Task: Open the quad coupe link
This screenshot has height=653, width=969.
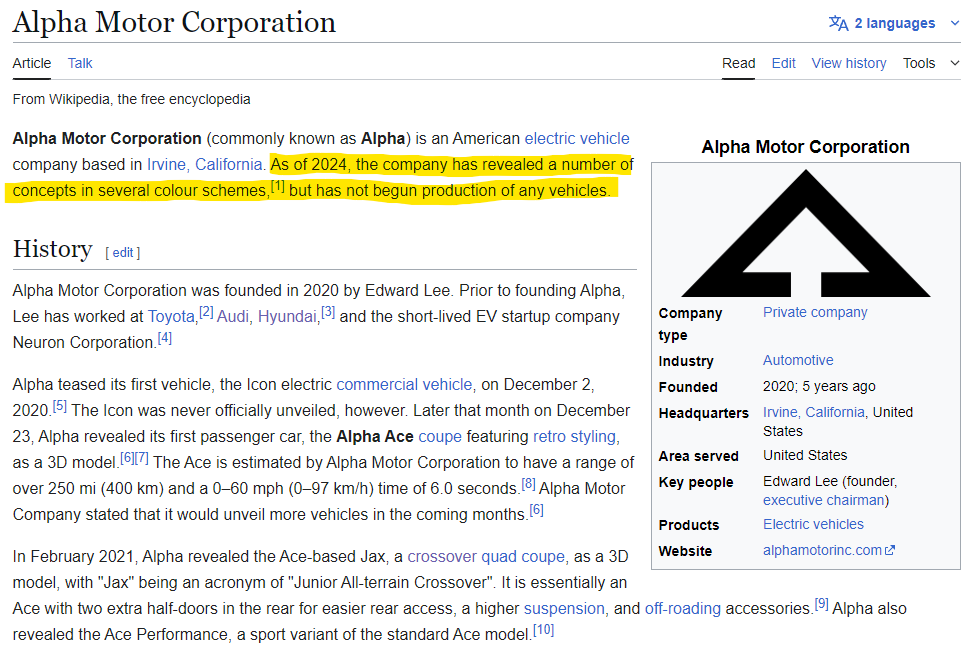Action: [523, 557]
